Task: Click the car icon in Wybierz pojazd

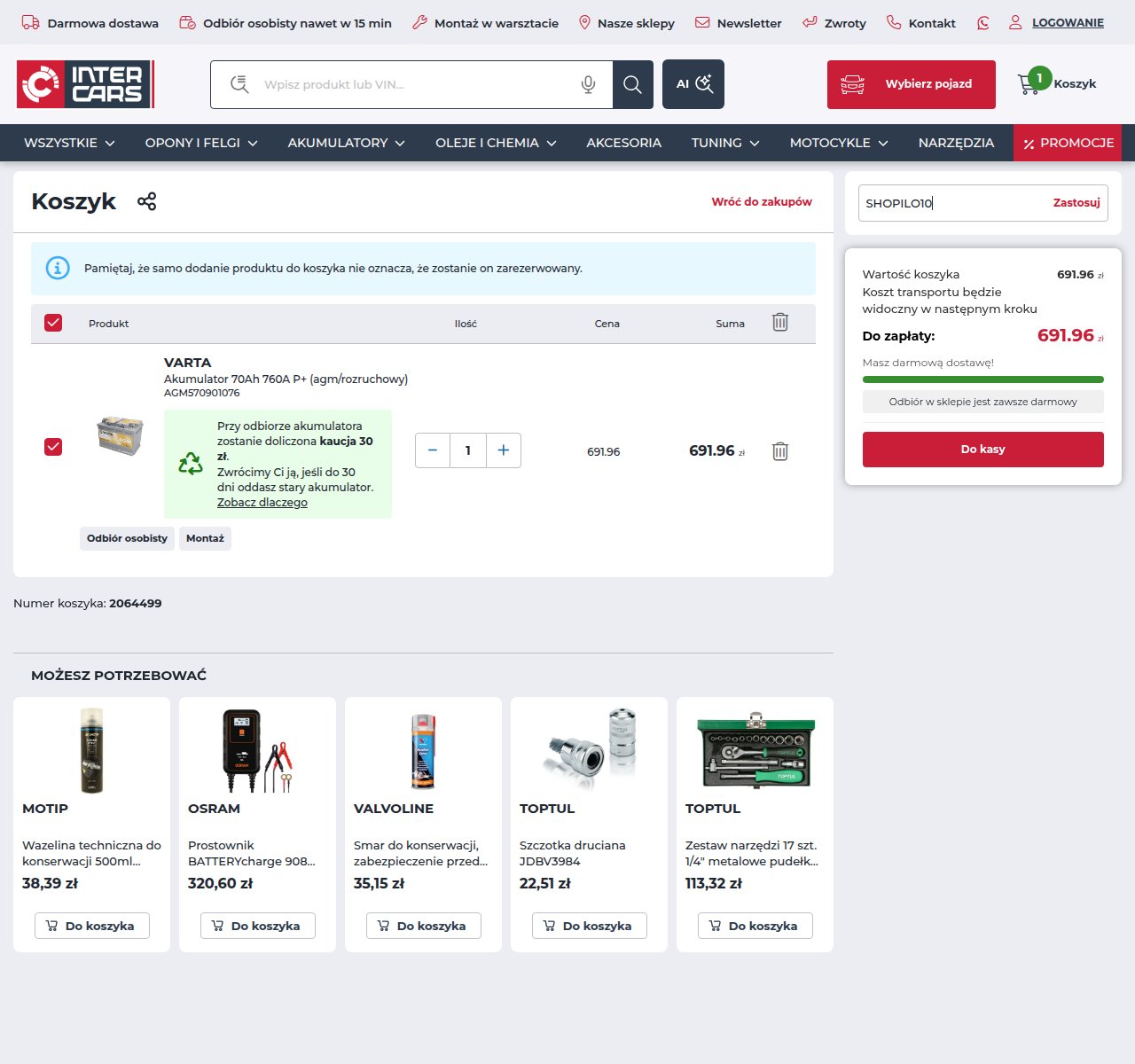Action: pyautogui.click(x=852, y=84)
